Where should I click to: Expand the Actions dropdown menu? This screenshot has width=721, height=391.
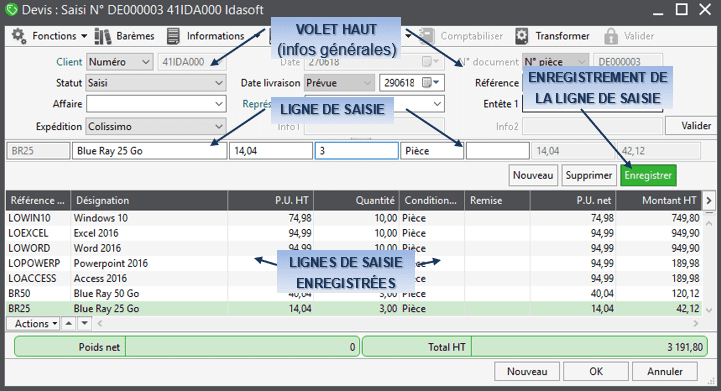(33, 323)
